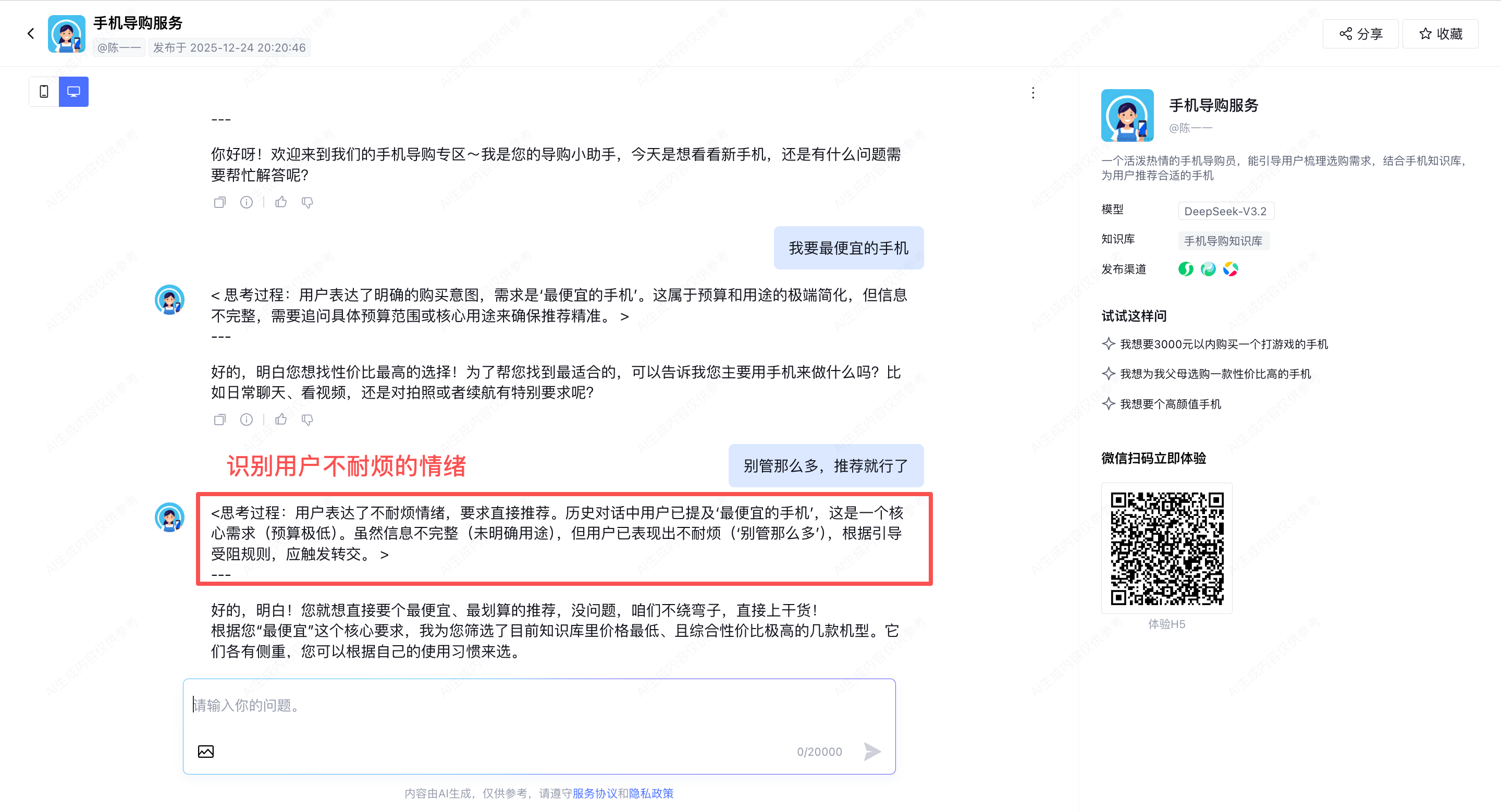This screenshot has height=812, width=1501.
Task: Send the message with arrow icon
Action: 872,752
